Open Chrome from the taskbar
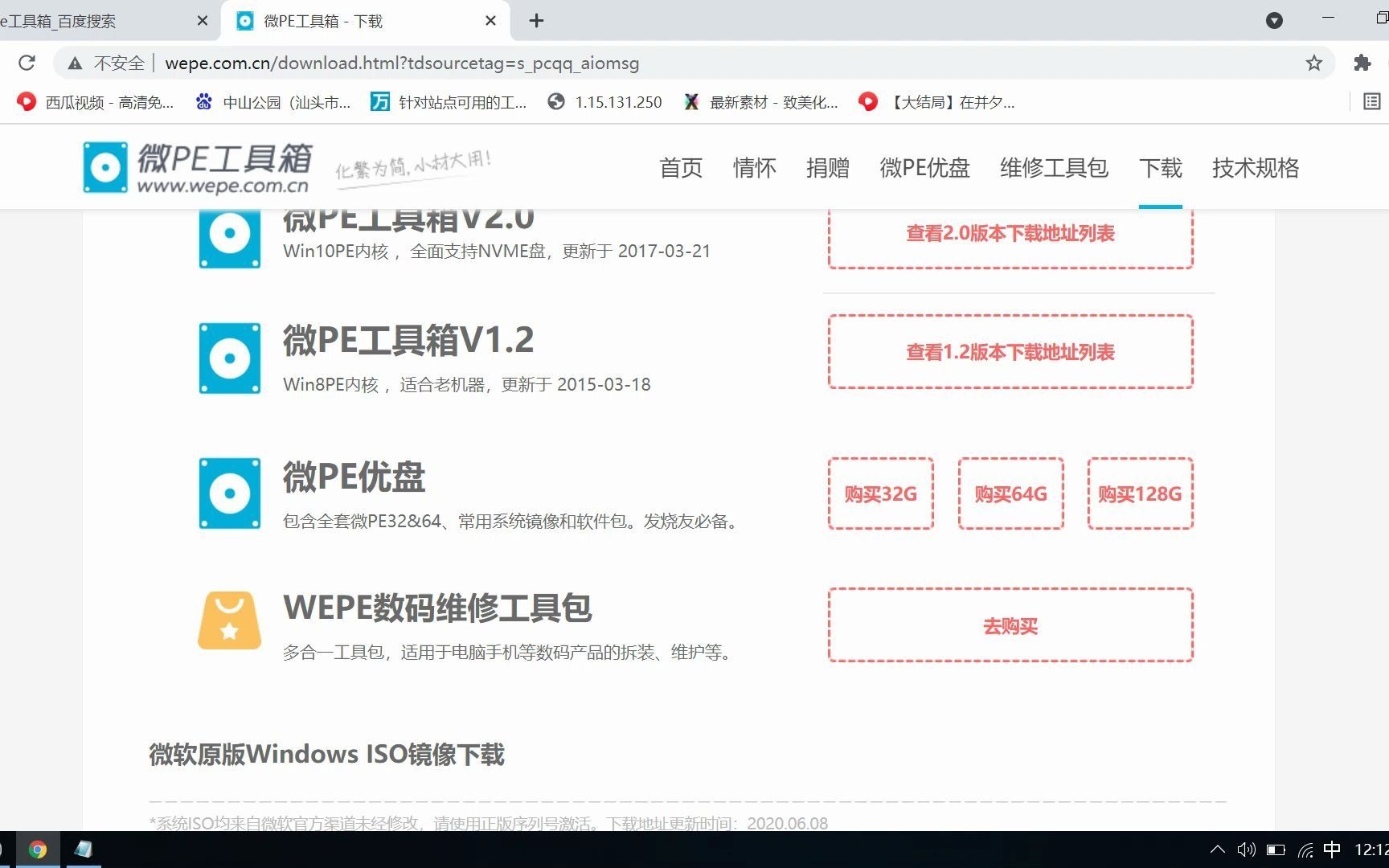 point(38,850)
